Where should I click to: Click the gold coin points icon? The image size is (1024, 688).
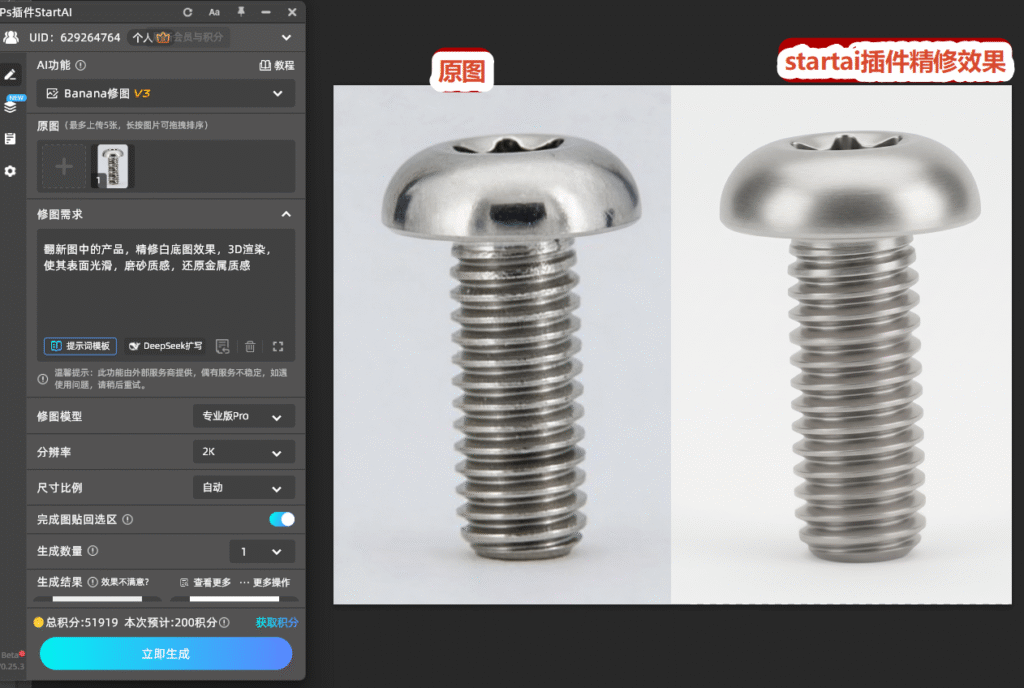click(39, 623)
